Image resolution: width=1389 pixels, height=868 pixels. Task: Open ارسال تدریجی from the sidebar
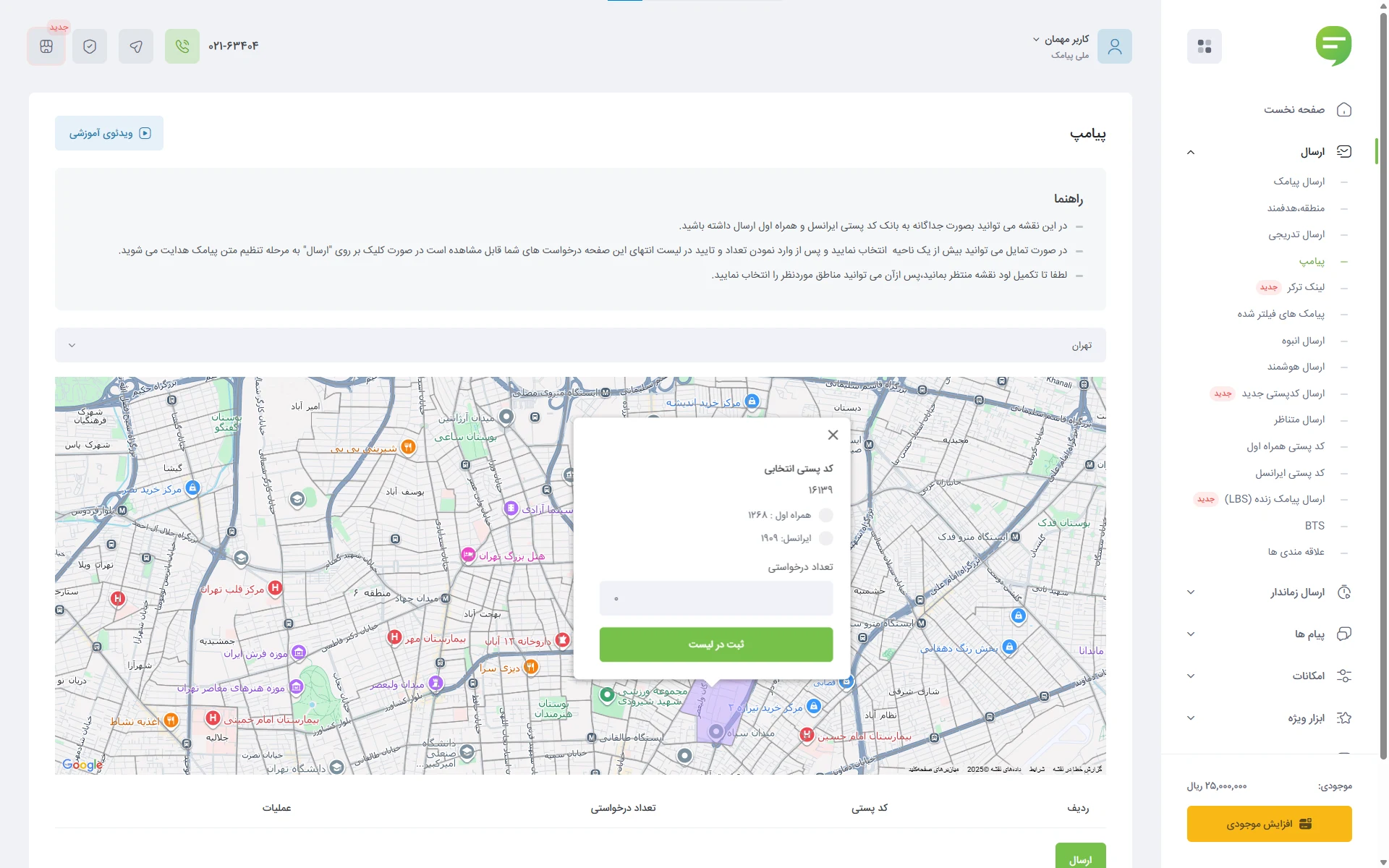point(1296,234)
